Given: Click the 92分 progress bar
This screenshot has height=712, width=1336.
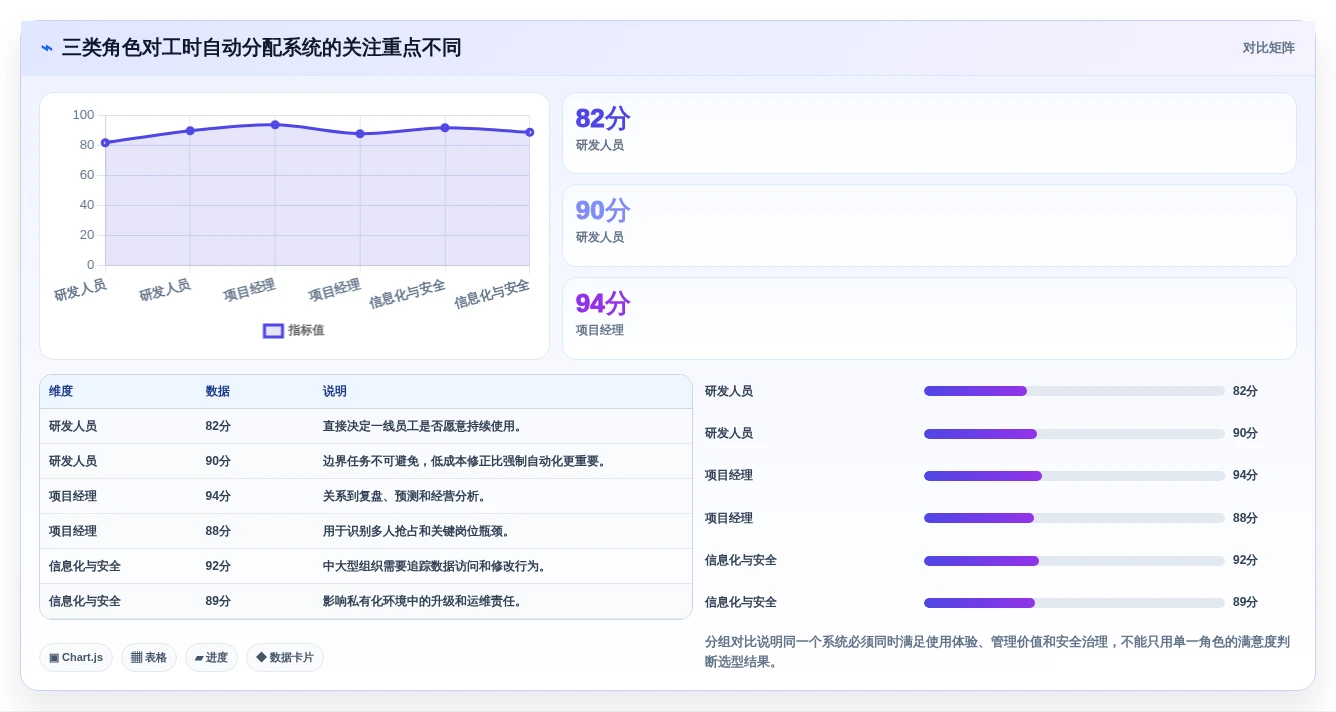Looking at the screenshot, I should 1074,561.
